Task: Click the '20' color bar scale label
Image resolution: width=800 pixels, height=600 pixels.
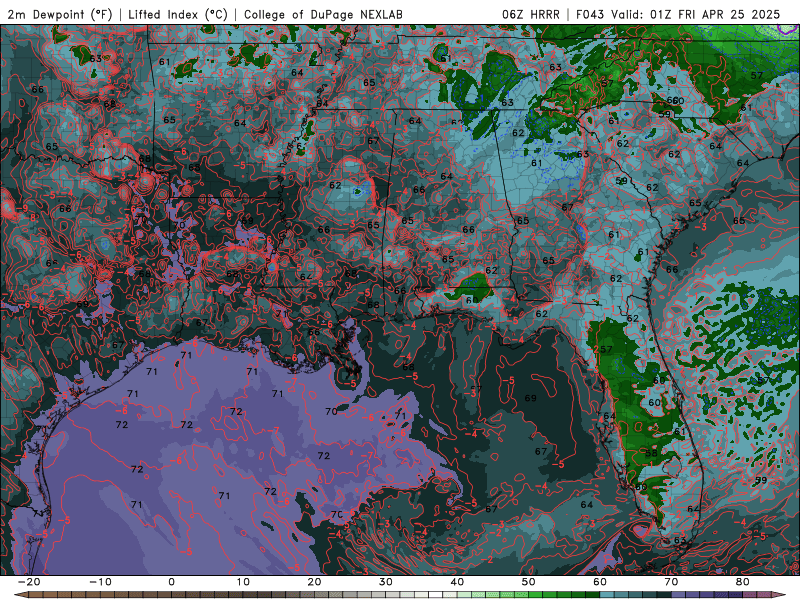Action: (314, 582)
